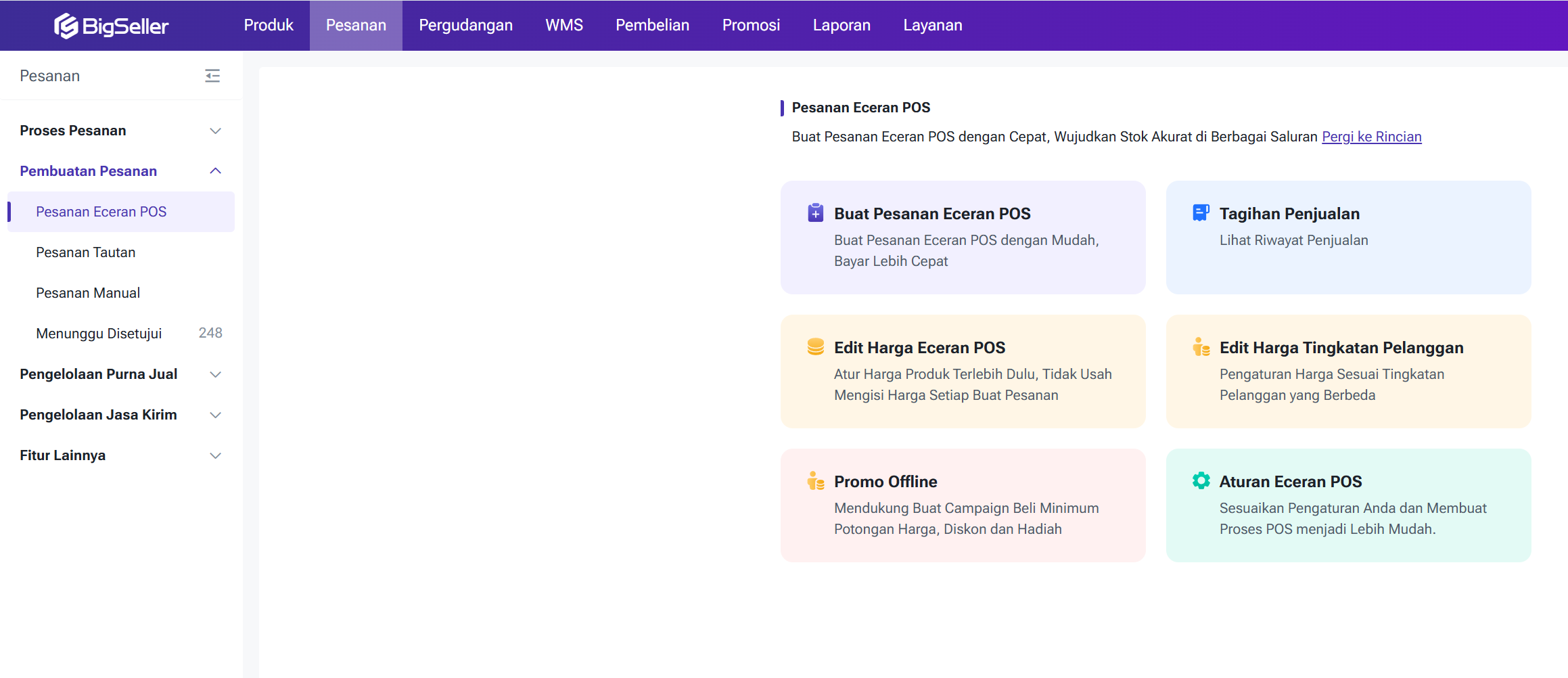Click the clipboard icon for Buat Pesanan Eceran POS
1568x678 pixels.
click(x=815, y=213)
